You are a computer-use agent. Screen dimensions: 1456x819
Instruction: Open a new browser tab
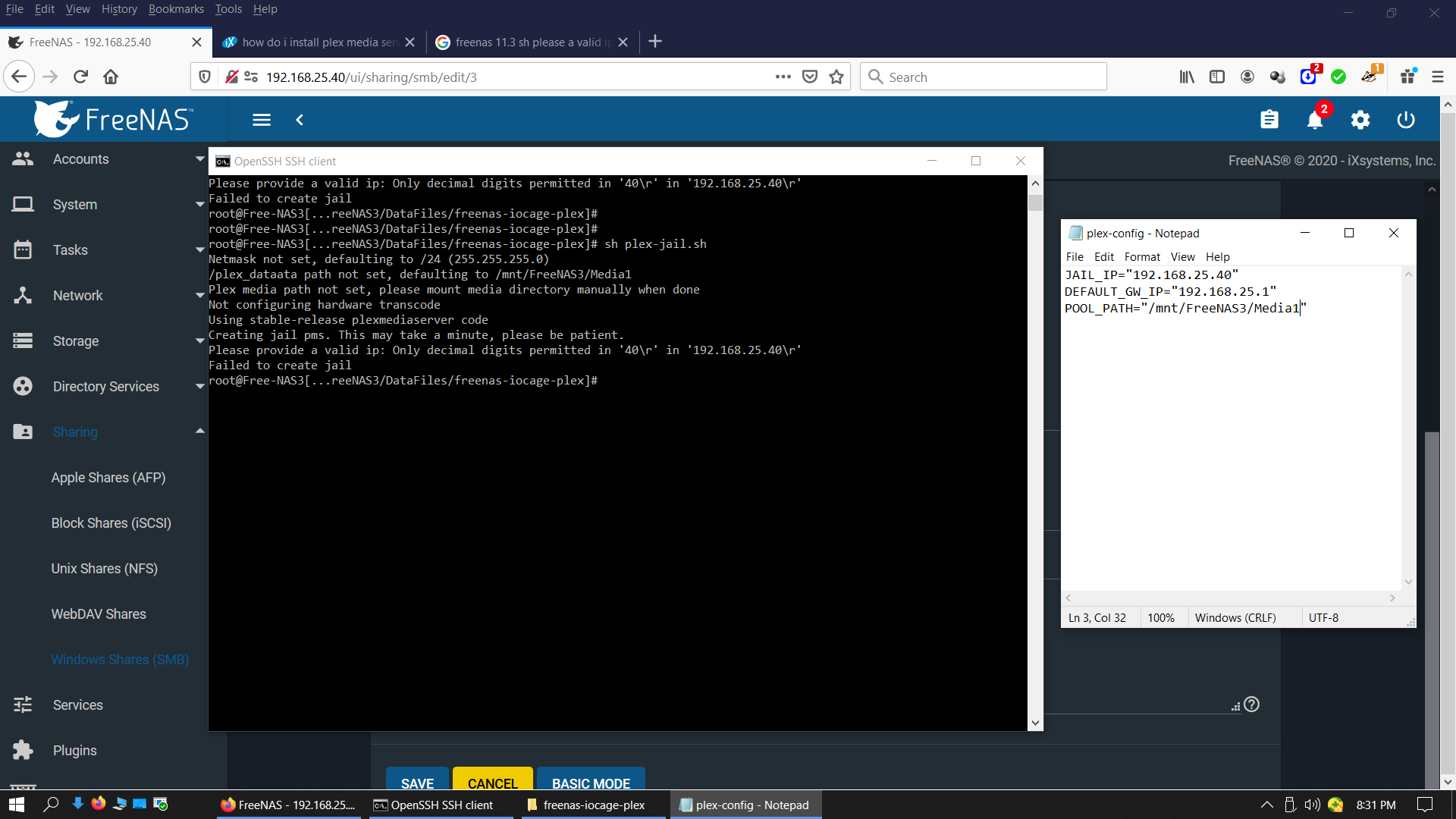click(x=655, y=42)
